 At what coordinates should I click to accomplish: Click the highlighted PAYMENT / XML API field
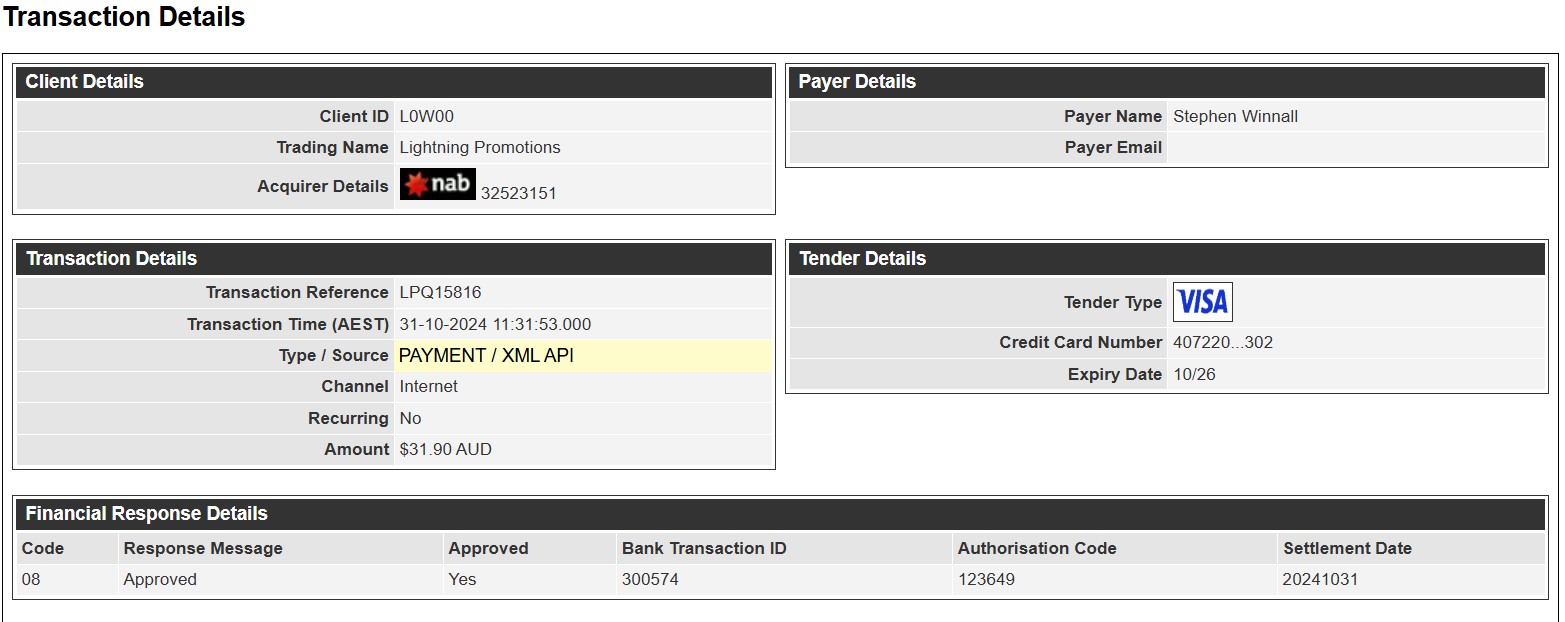(x=583, y=355)
